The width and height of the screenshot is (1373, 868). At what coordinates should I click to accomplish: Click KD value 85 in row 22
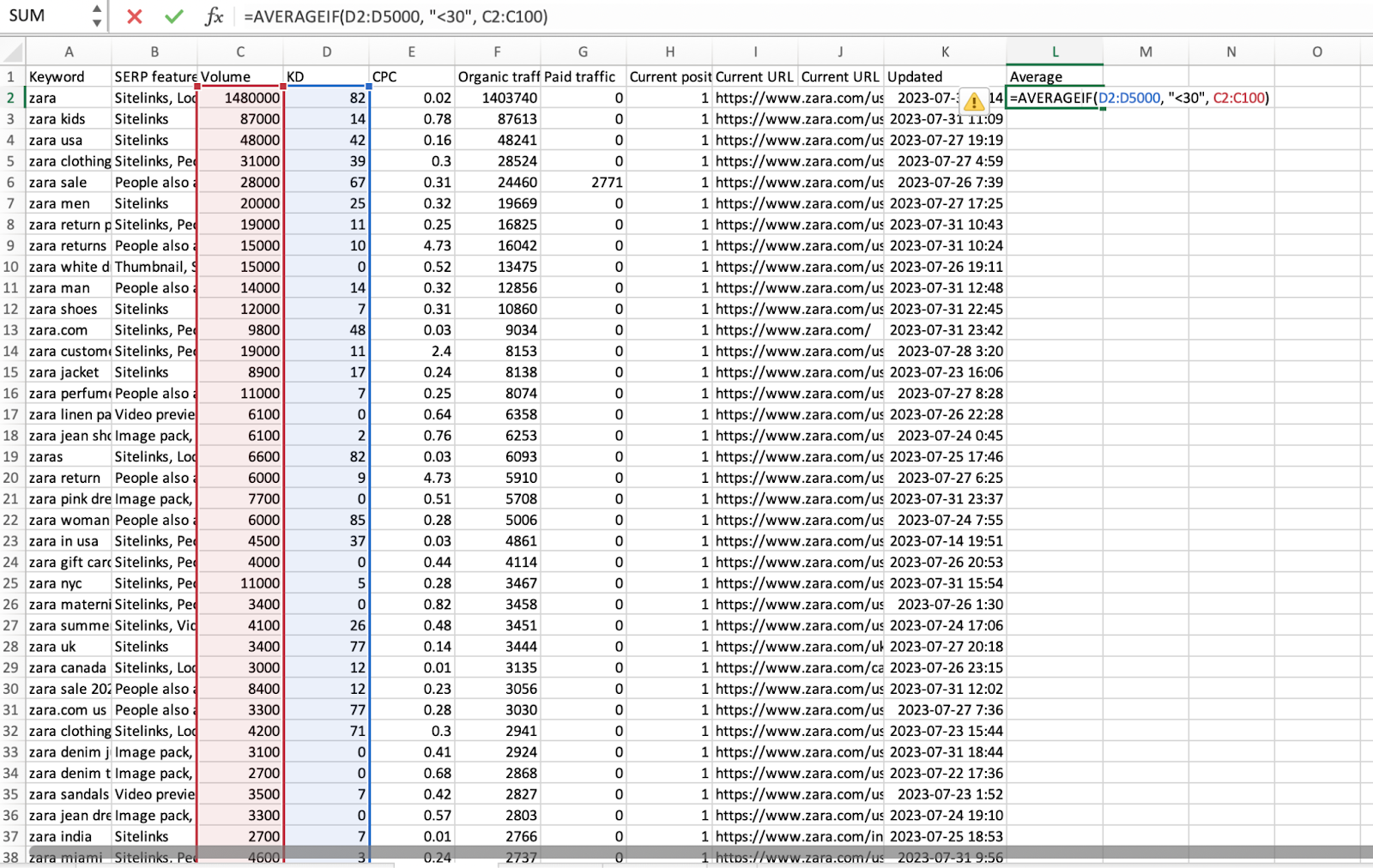click(x=326, y=520)
